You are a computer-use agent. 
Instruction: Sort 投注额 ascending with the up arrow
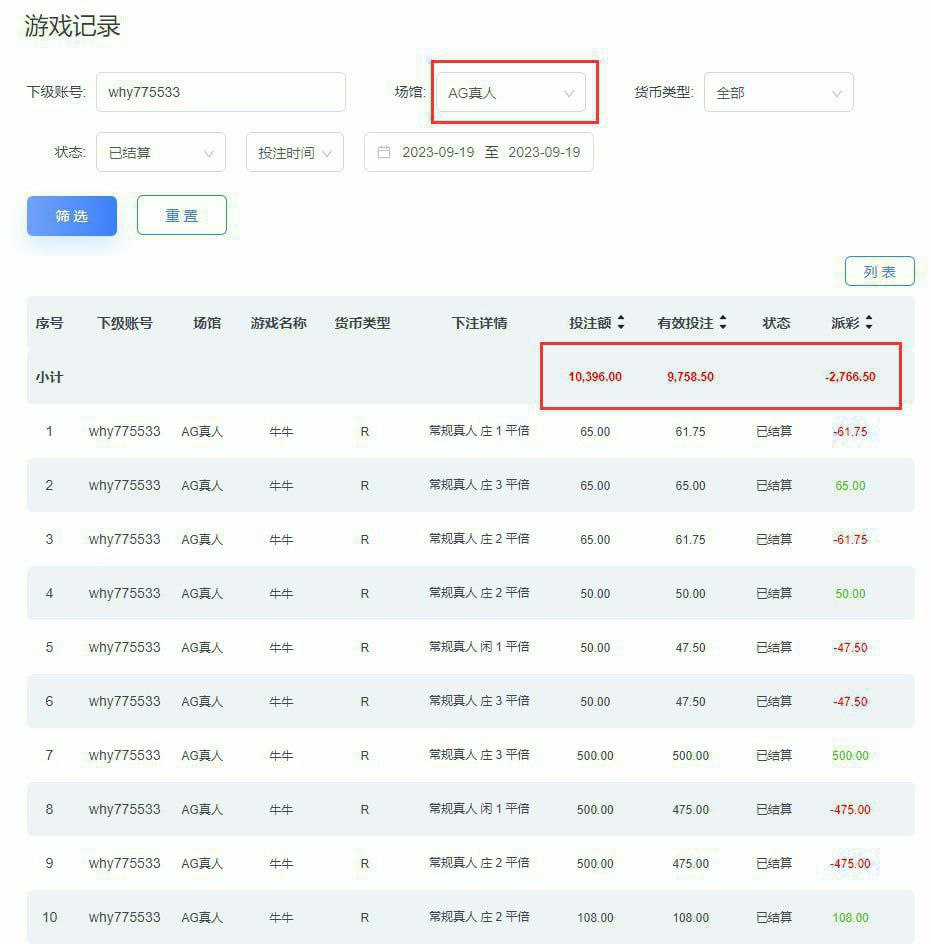(621, 318)
